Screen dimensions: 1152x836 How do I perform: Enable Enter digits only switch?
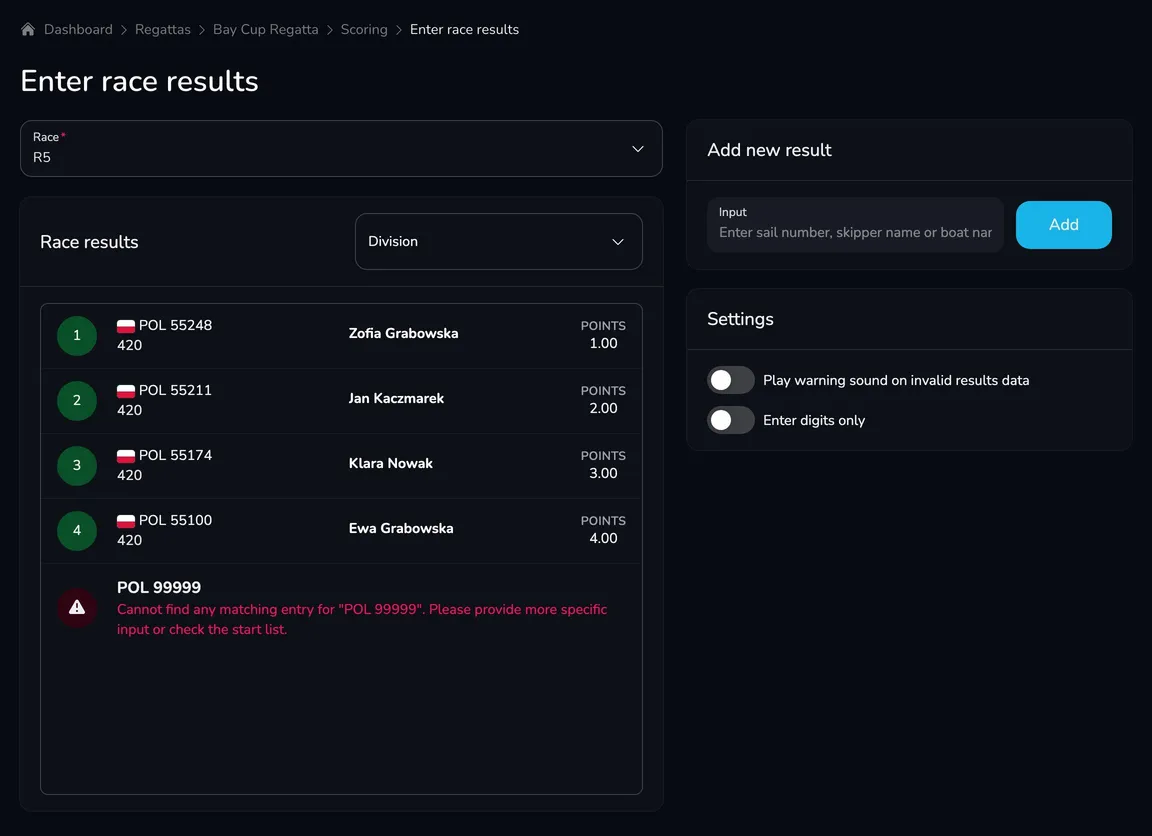click(x=730, y=420)
